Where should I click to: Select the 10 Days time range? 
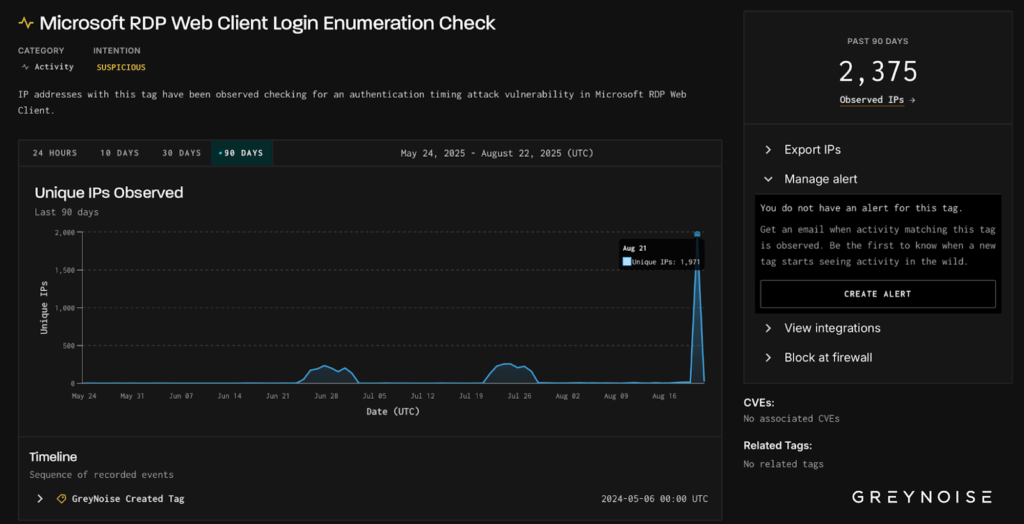(x=119, y=153)
